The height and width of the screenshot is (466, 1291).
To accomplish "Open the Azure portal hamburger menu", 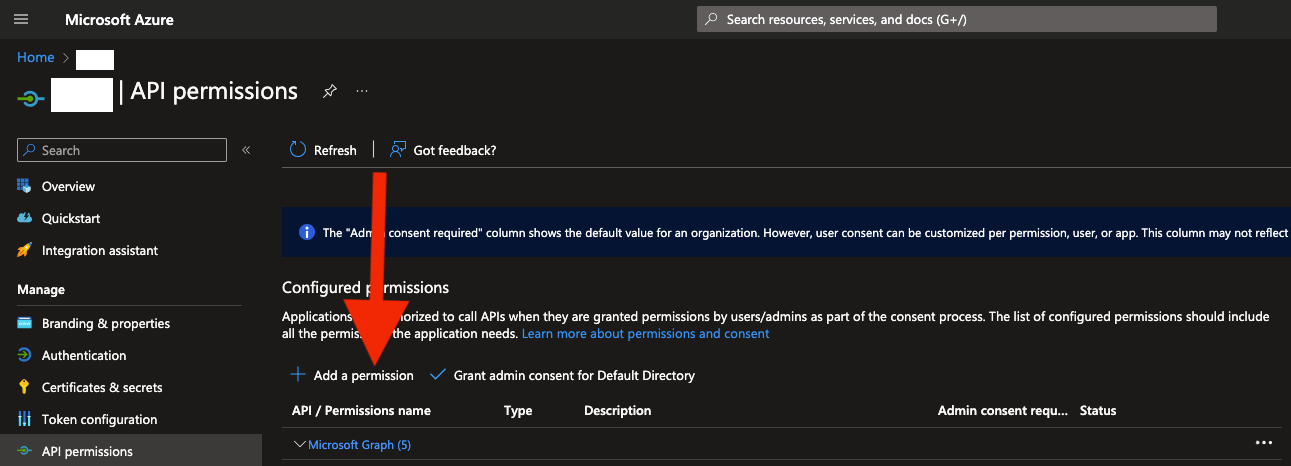I will coord(21,19).
